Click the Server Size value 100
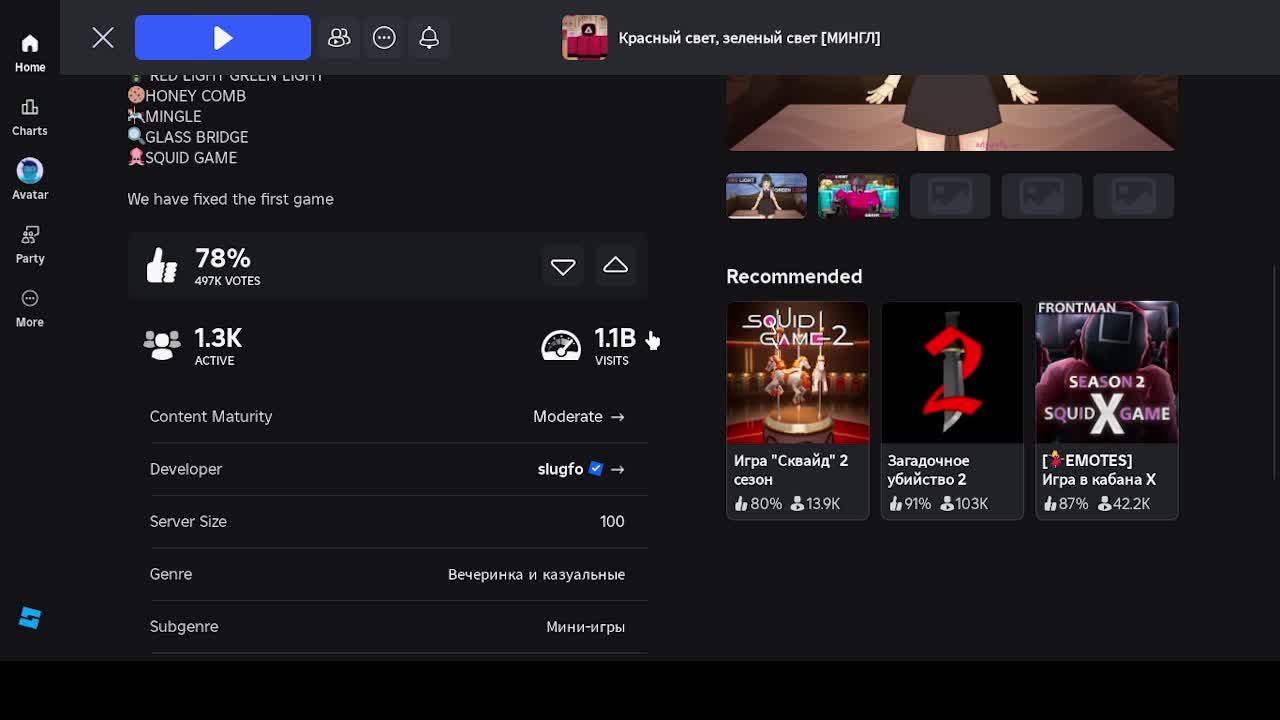This screenshot has width=1280, height=720. (612, 521)
